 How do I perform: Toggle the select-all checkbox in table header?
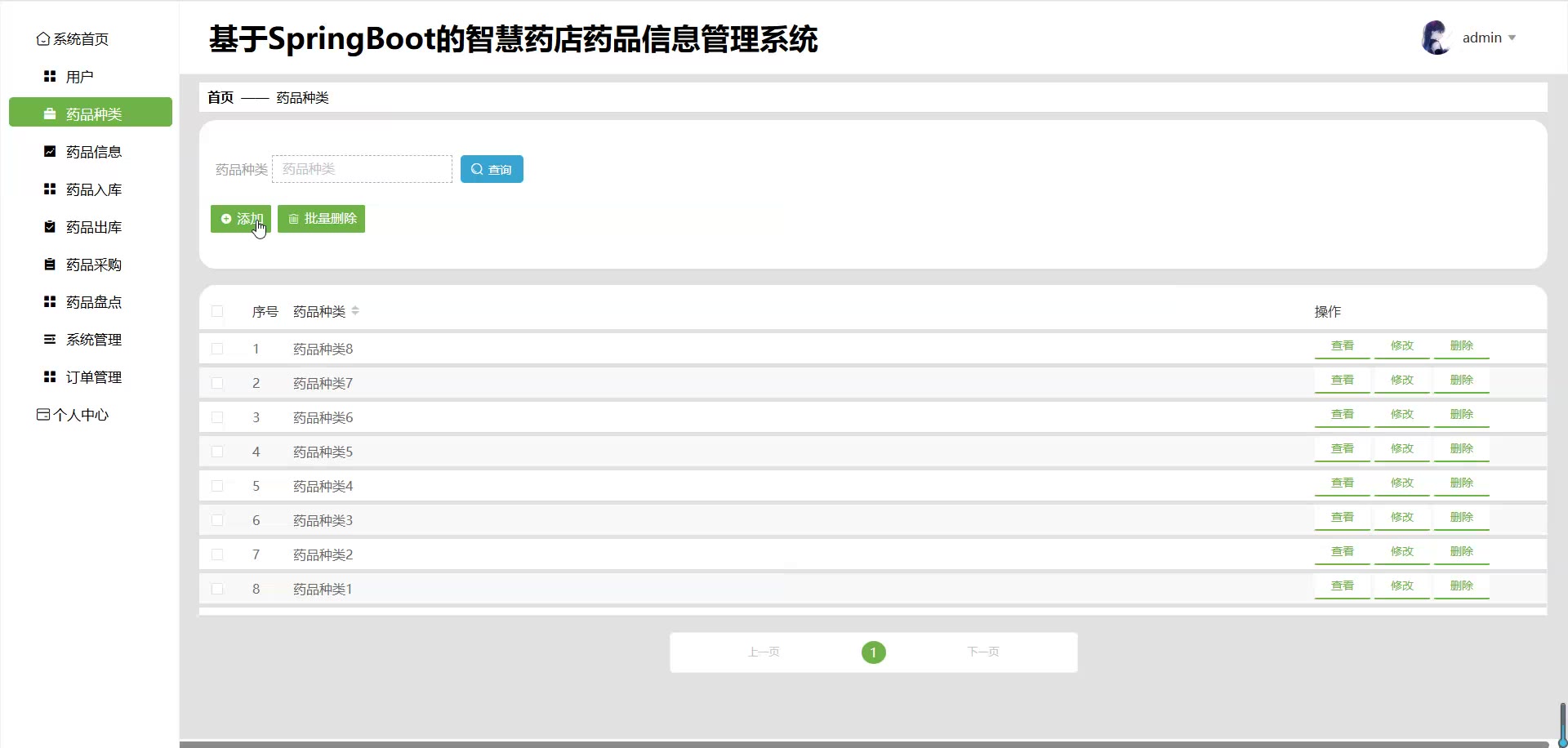(217, 311)
